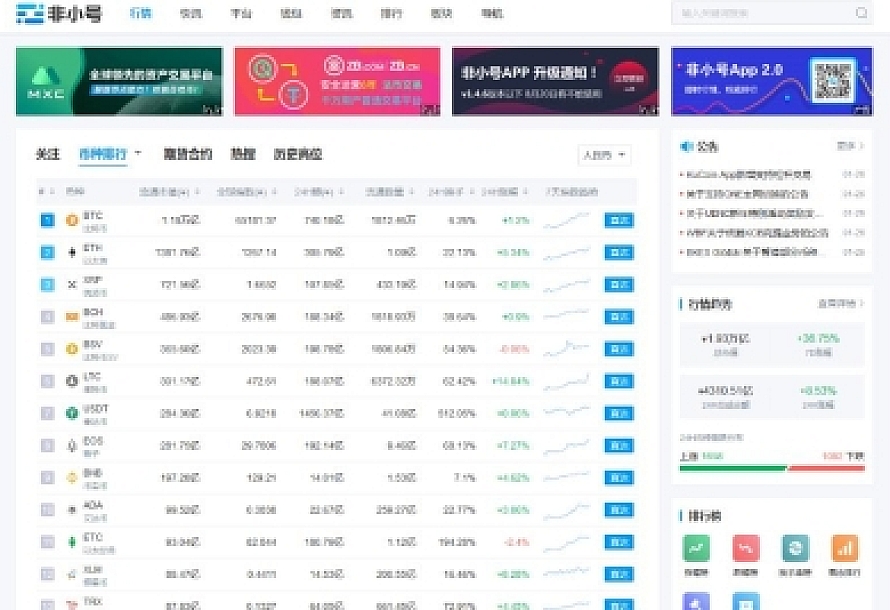Image resolution: width=890 pixels, height=610 pixels.
Task: Open the teal circular ranking icon
Action: [x=795, y=548]
